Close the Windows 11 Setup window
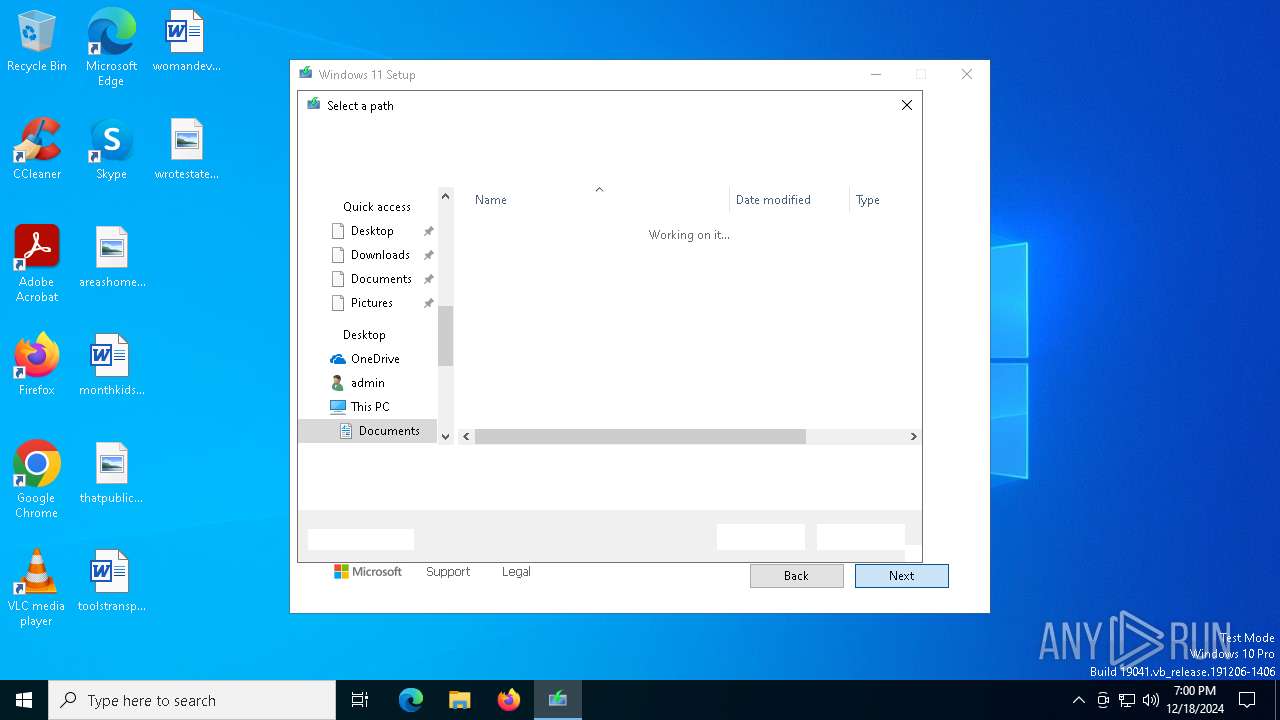The height and width of the screenshot is (720, 1280). pyautogui.click(x=967, y=74)
